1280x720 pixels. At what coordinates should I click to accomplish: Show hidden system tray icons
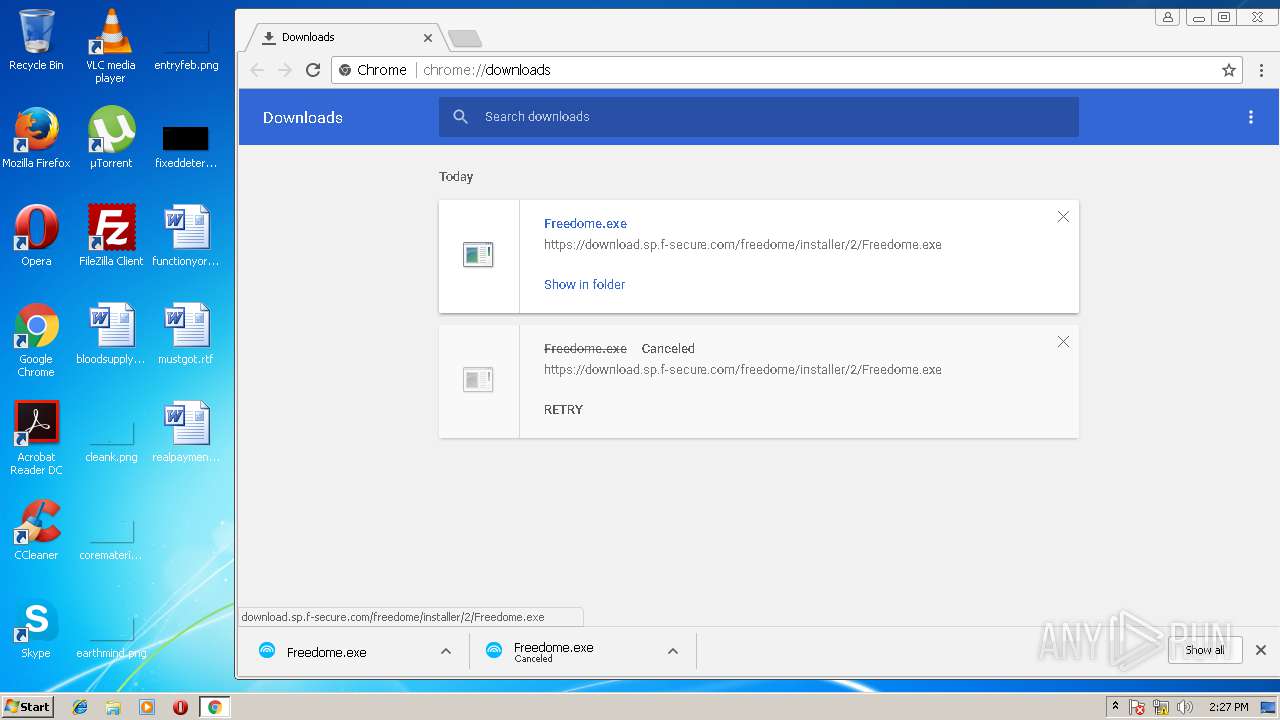point(1115,707)
